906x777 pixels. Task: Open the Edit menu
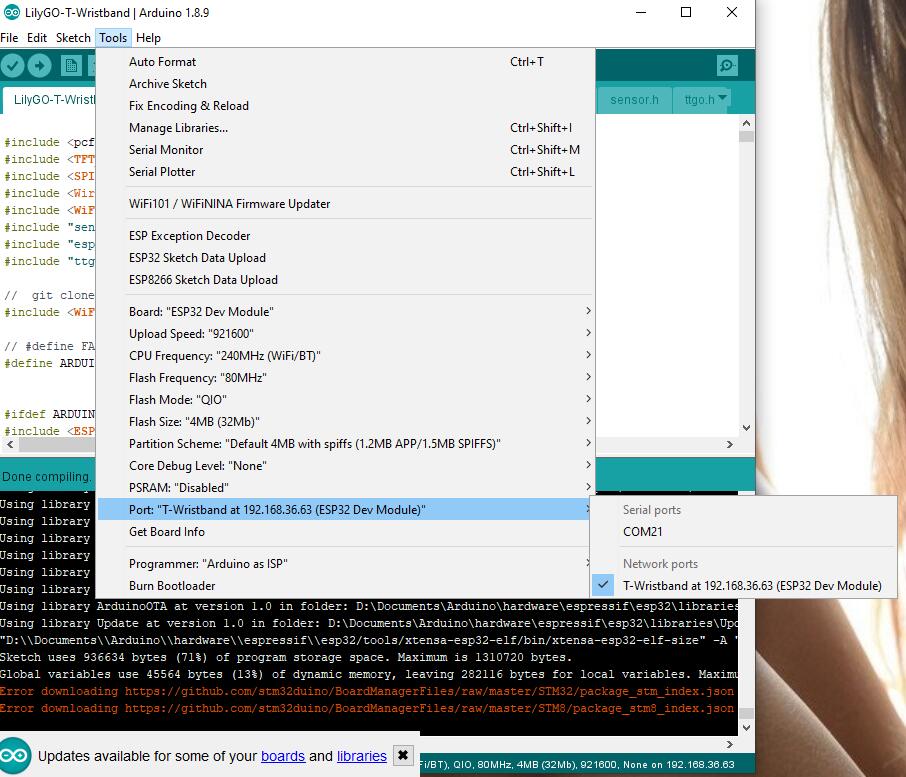coord(36,38)
